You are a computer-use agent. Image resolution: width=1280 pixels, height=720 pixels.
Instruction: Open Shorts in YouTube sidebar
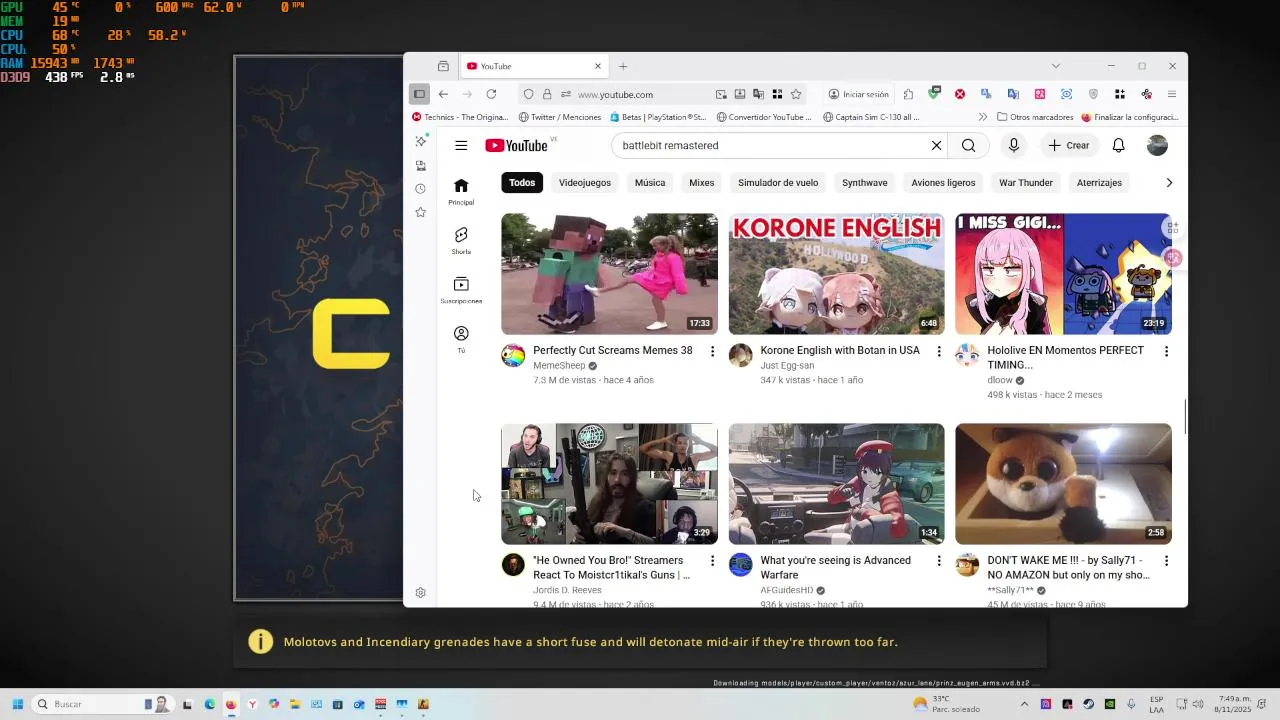tap(461, 240)
